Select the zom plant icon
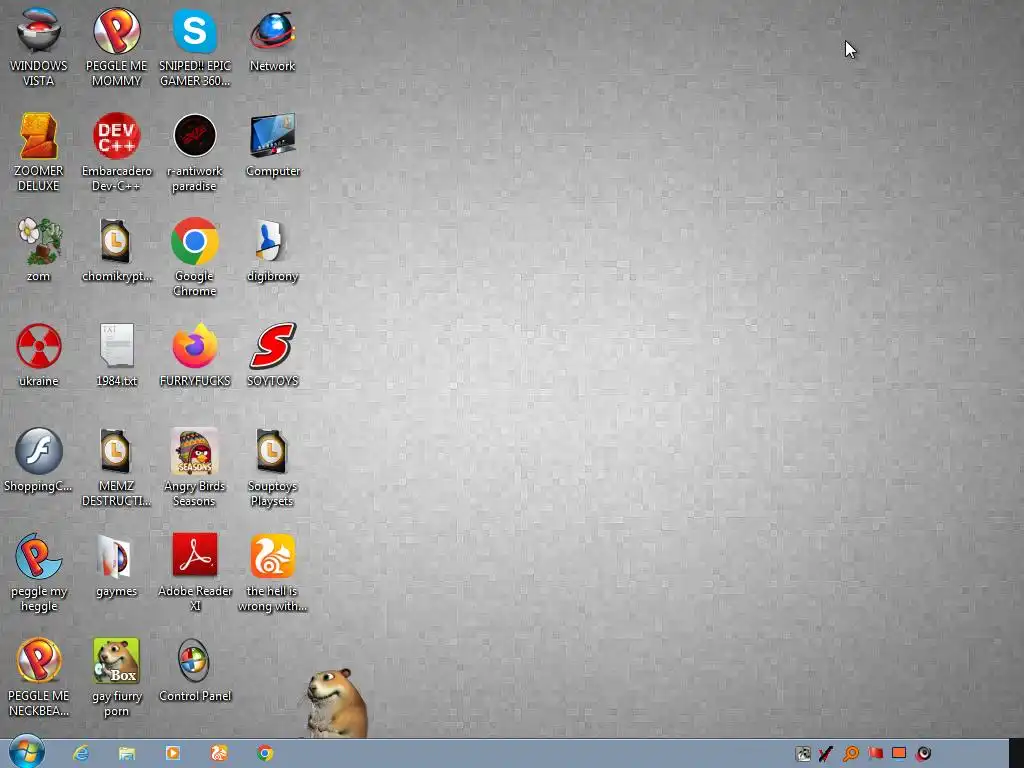1024x768 pixels. [38, 249]
